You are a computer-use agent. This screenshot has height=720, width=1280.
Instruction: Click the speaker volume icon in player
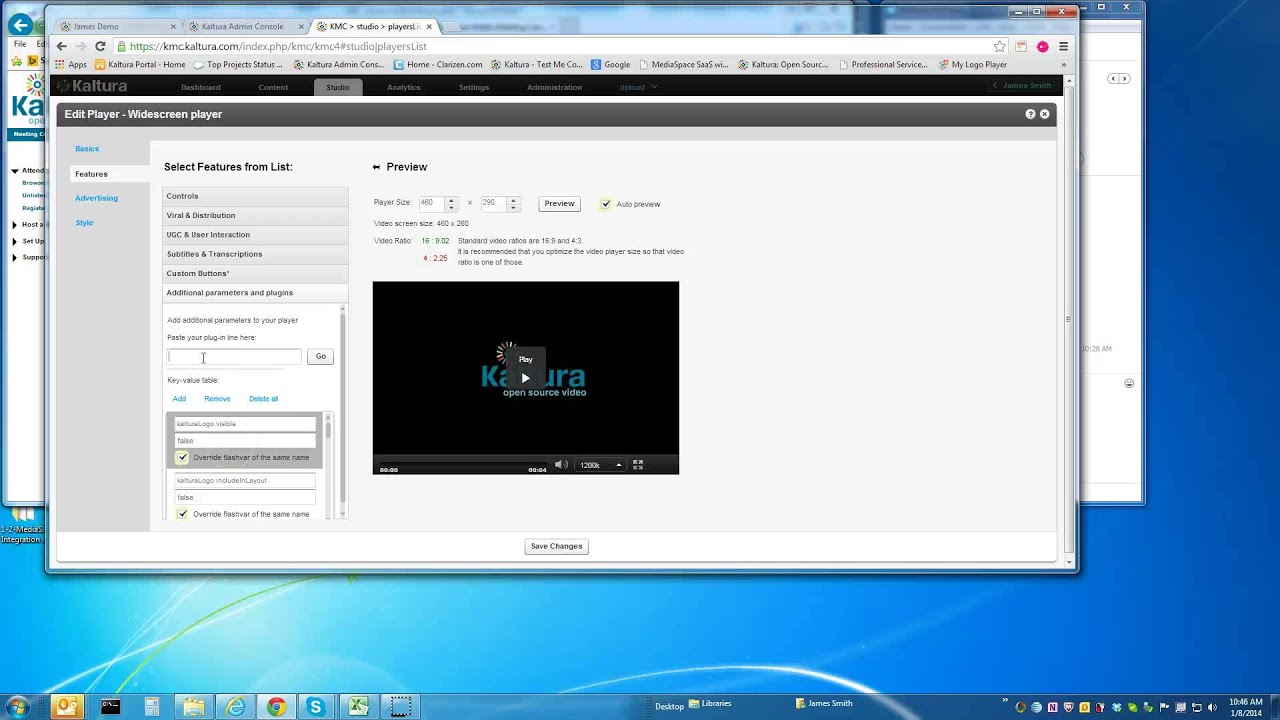pos(561,464)
